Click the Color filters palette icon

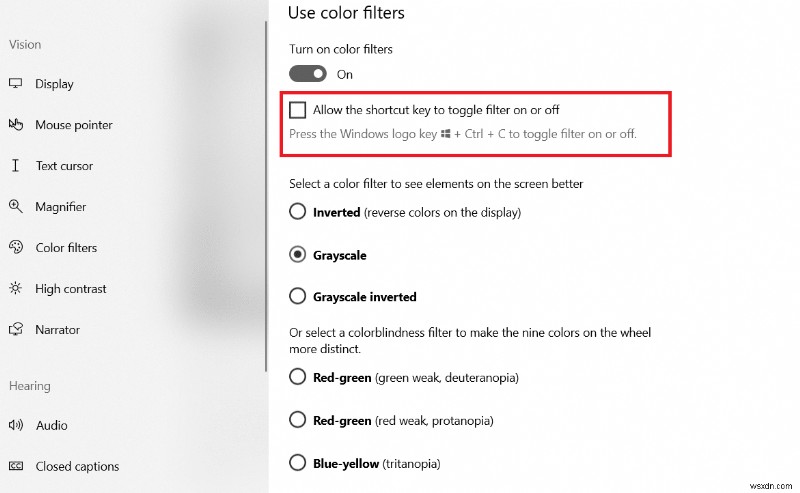coord(16,248)
